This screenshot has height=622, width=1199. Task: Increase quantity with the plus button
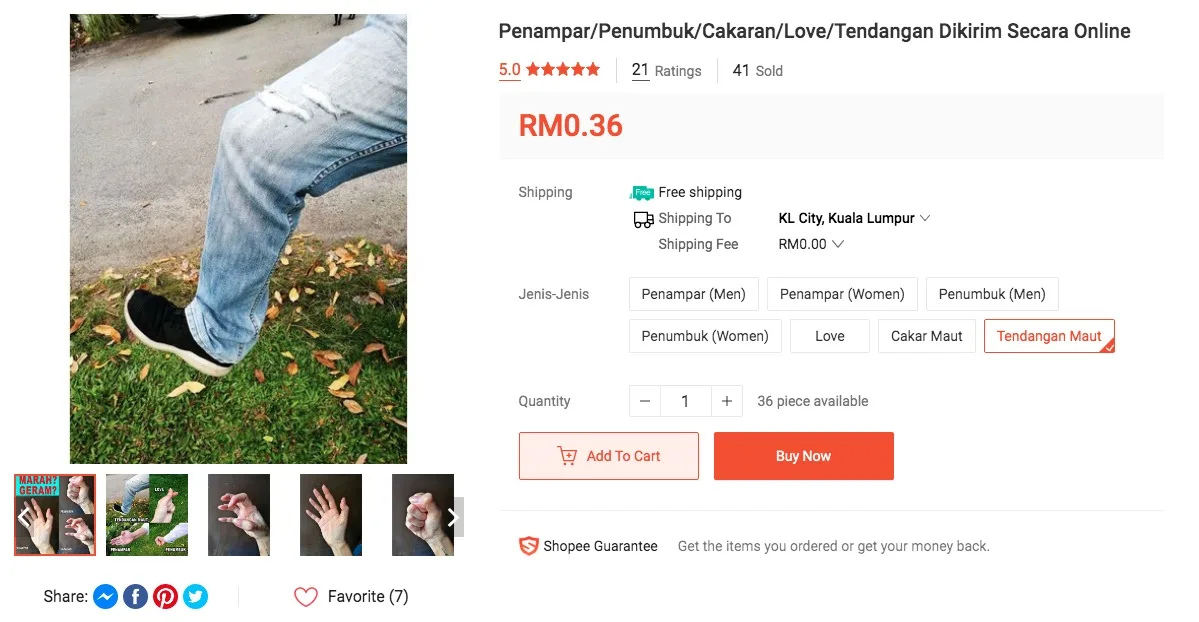click(727, 401)
